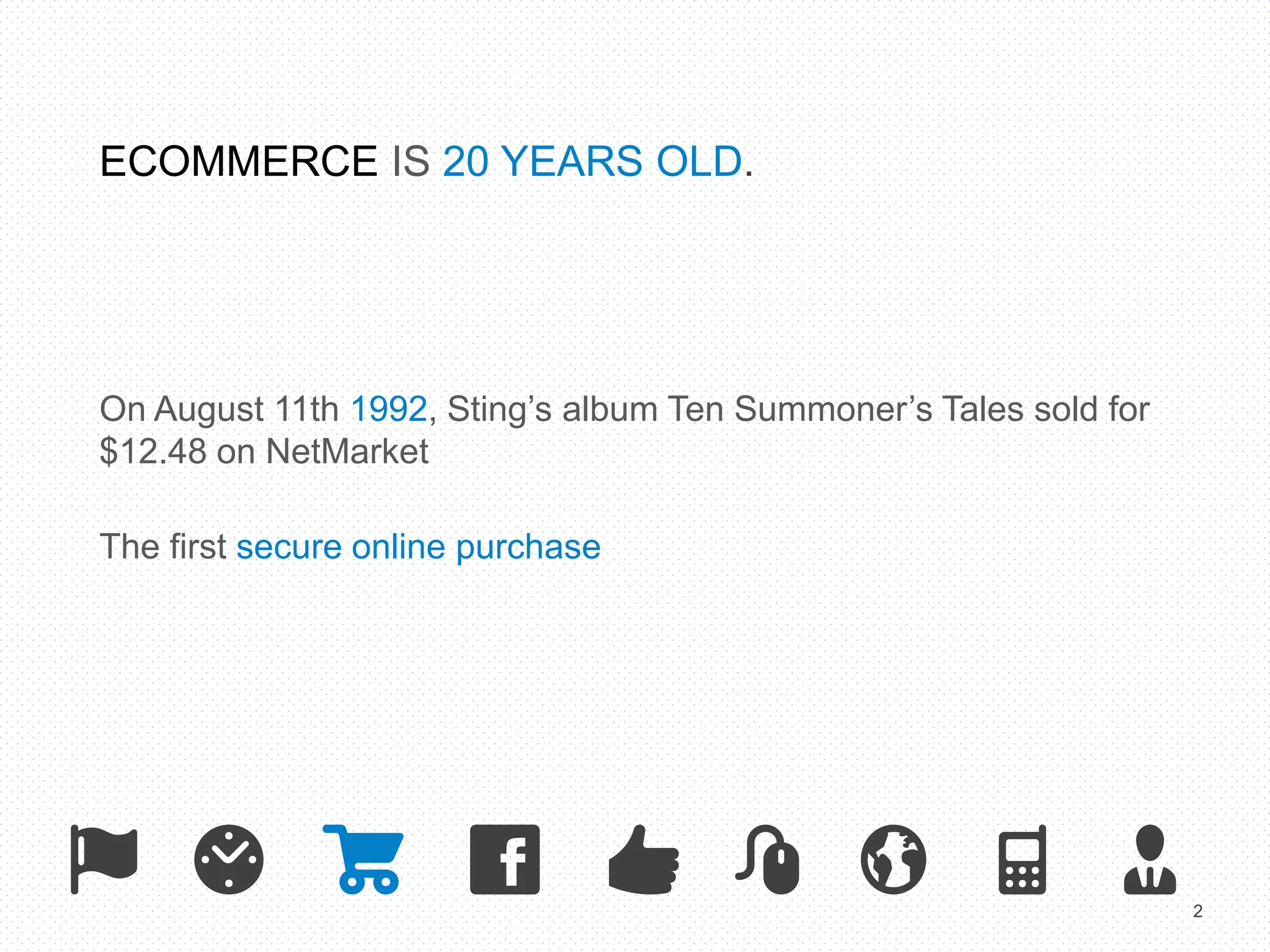
Task: Click the blue year "1992"
Action: [x=389, y=410]
